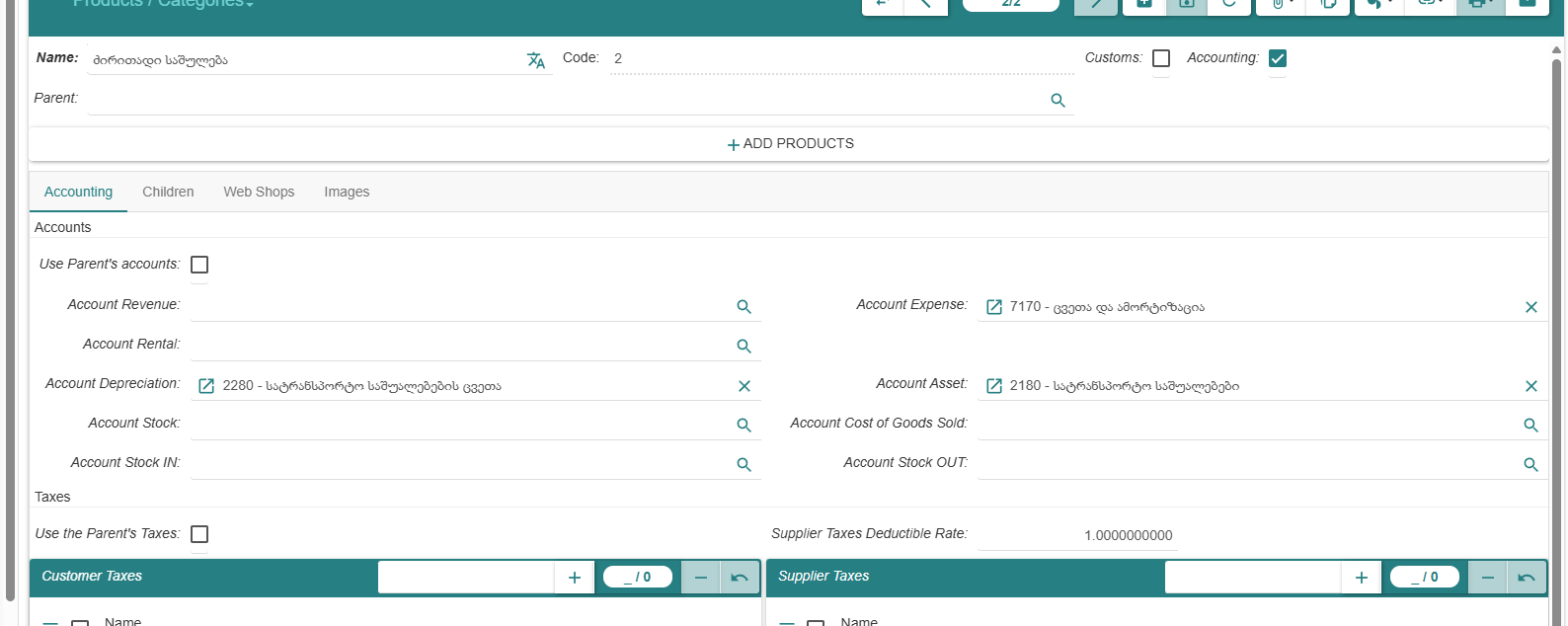Clear the Account Expense value
The width and height of the screenshot is (1568, 626).
1530,307
